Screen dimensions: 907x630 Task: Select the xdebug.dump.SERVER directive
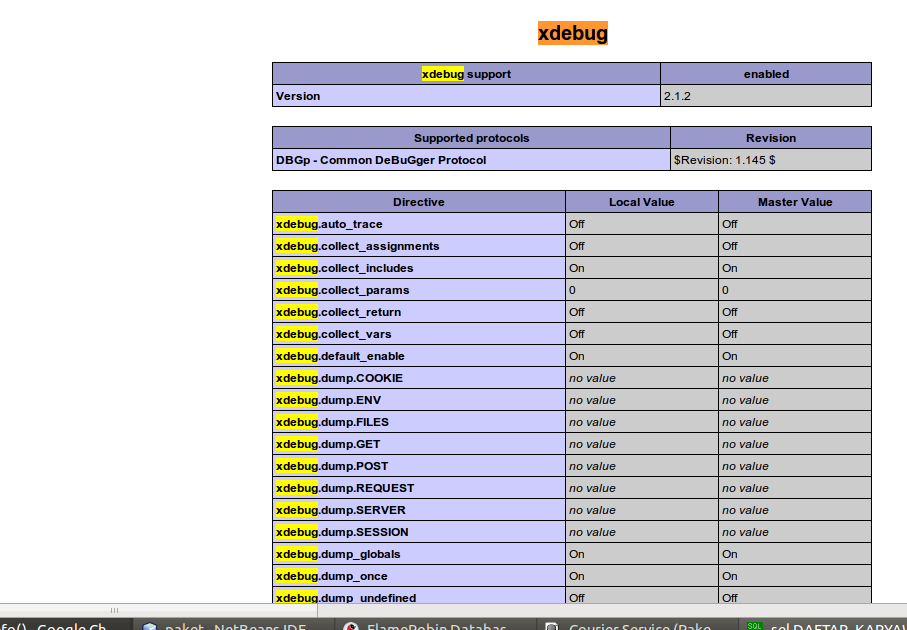419,510
